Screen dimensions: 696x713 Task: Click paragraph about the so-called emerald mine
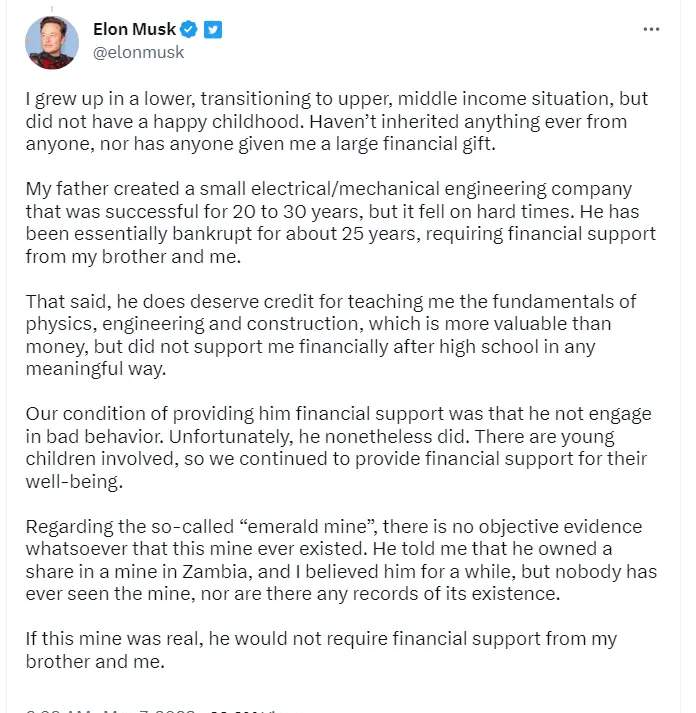pos(341,560)
